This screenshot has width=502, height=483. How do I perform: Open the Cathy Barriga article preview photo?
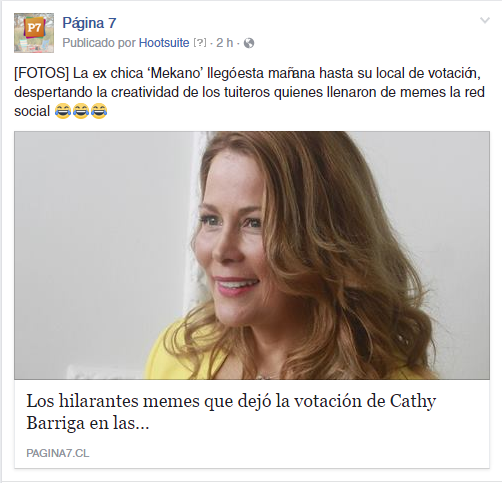[x=252, y=255]
